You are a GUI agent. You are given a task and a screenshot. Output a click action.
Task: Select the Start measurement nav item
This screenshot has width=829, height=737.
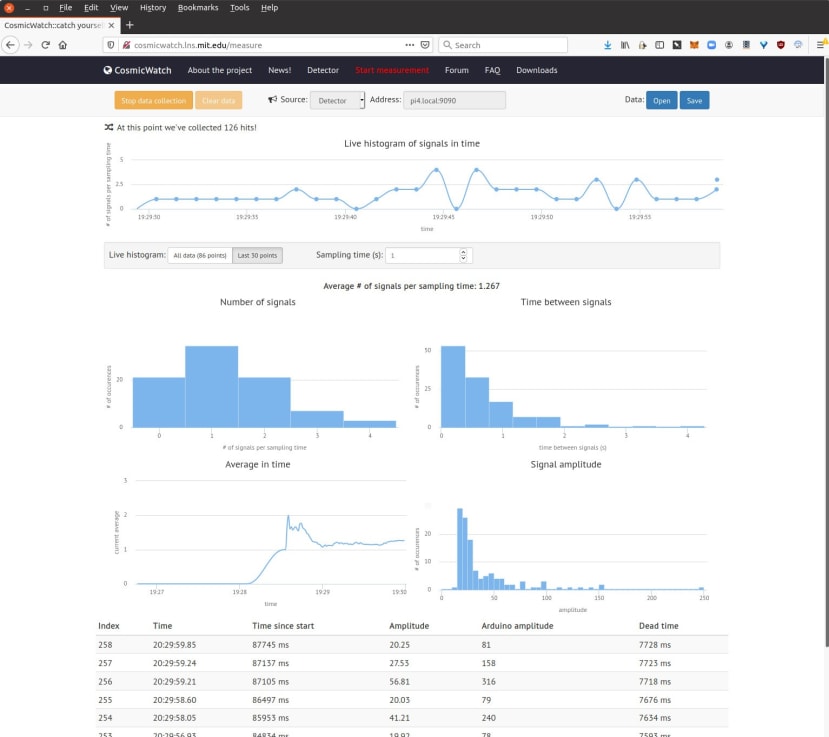pos(391,70)
